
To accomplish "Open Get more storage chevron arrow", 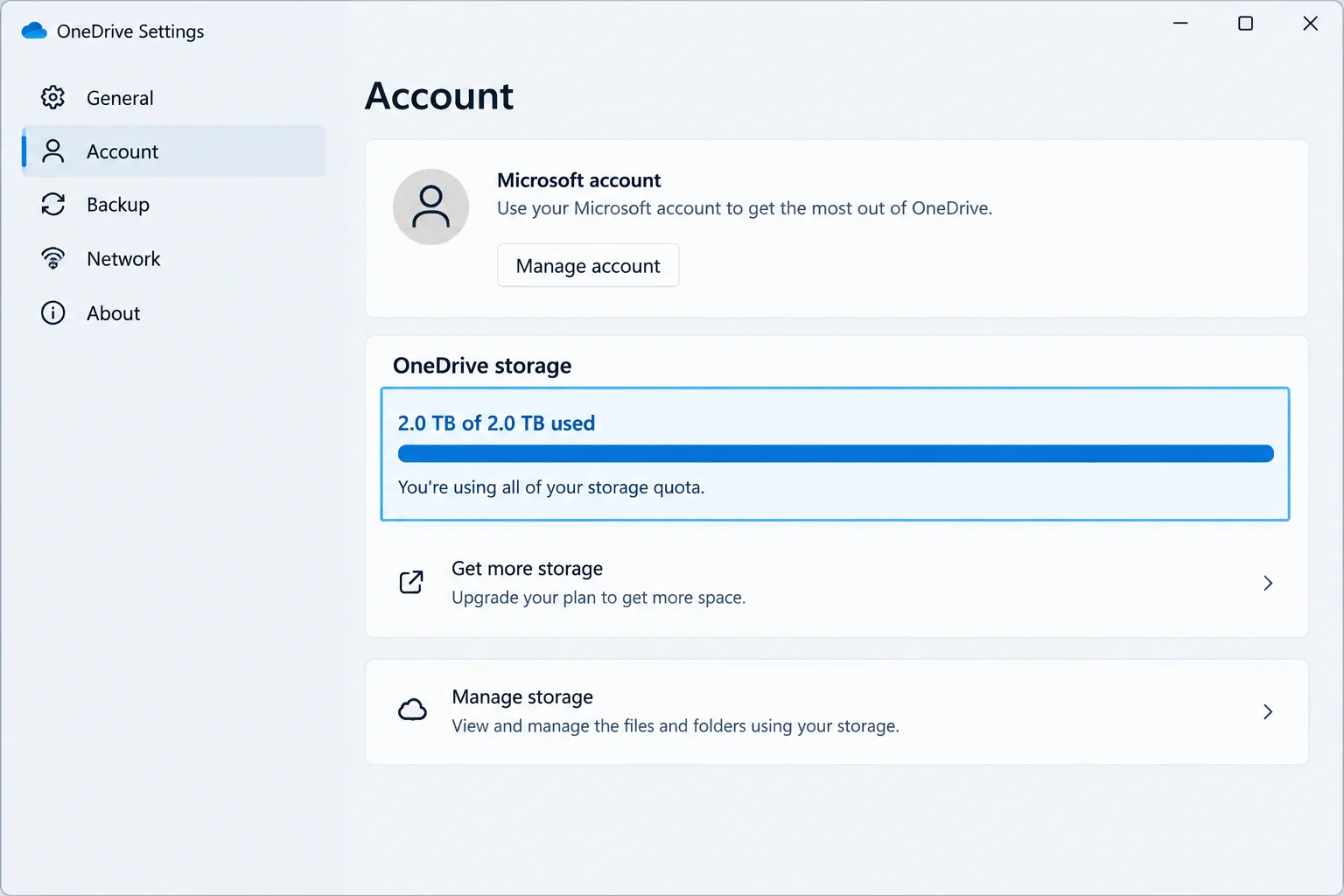I will point(1268,583).
